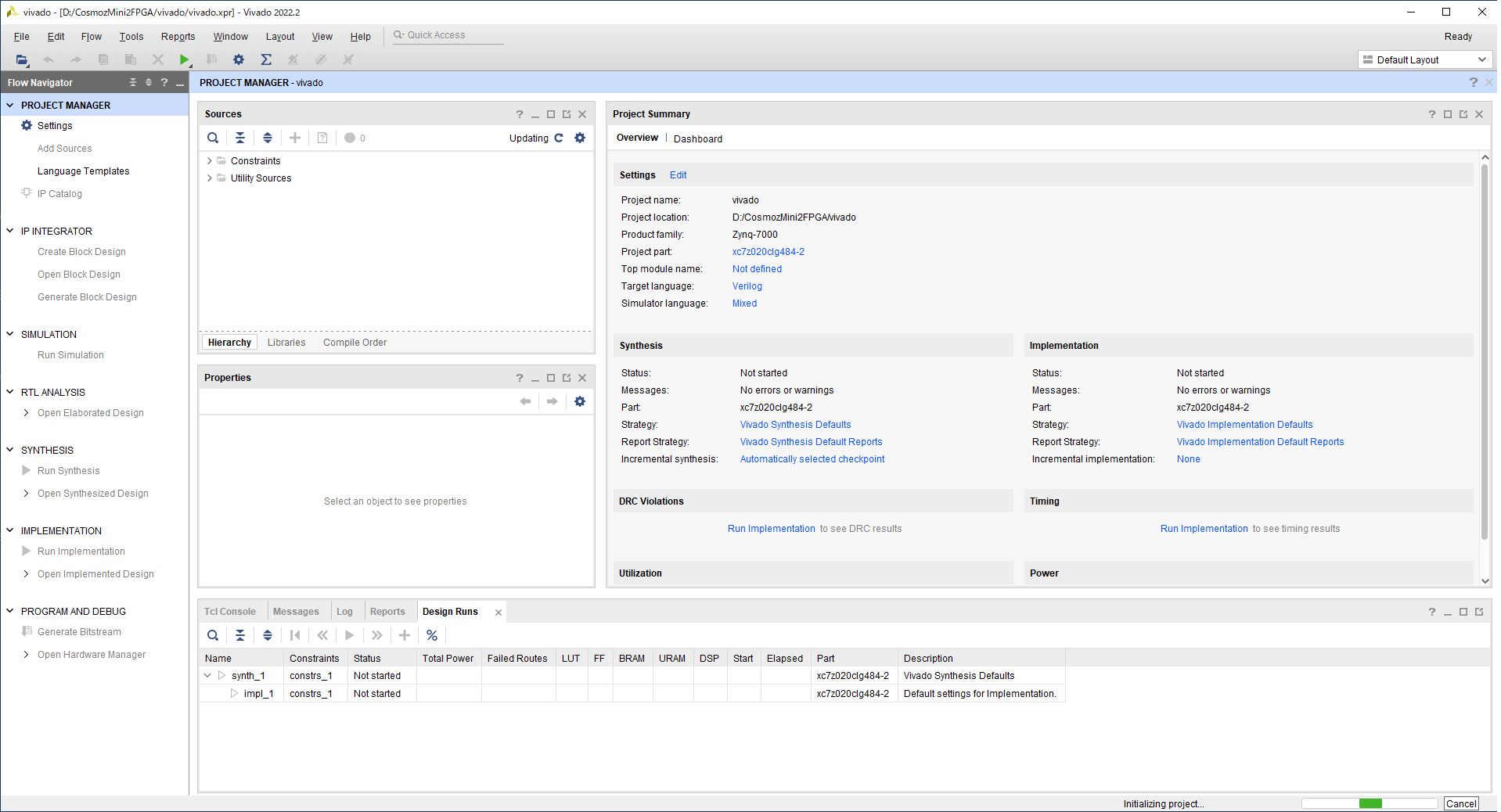Collapse synth_1 row in Design Runs
The height and width of the screenshot is (812, 1501).
tap(207, 676)
